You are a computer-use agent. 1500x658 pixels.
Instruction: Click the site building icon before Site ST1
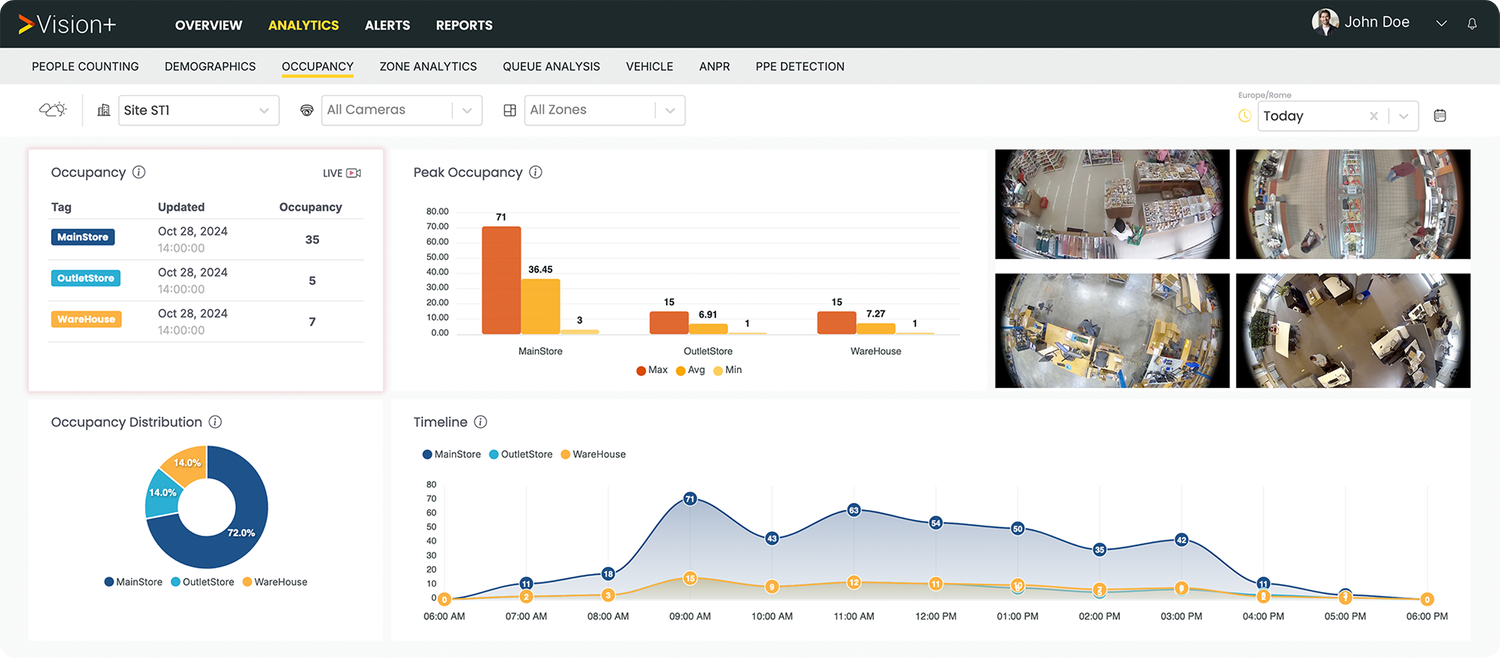coord(103,110)
